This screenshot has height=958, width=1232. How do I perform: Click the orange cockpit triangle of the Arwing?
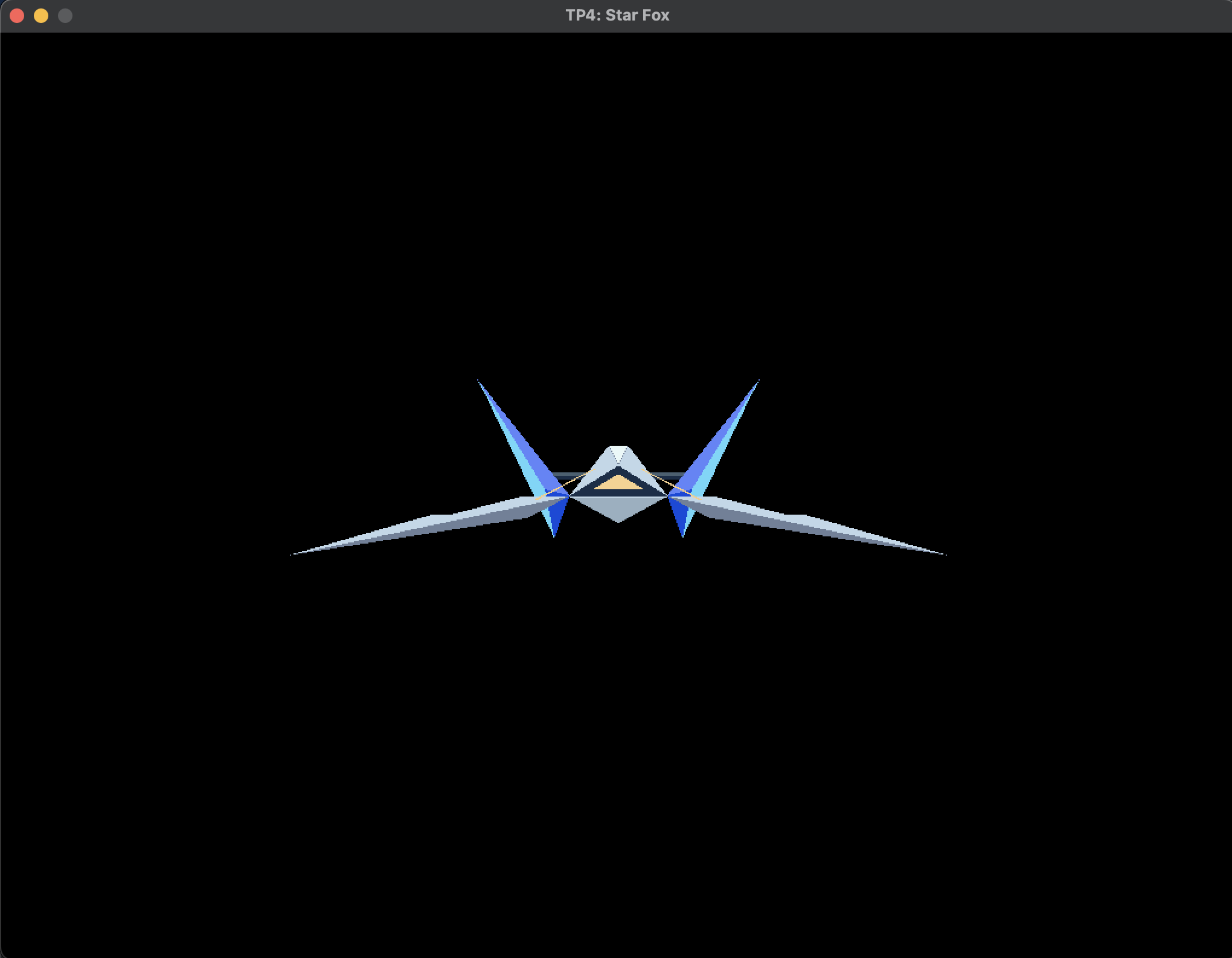618,483
